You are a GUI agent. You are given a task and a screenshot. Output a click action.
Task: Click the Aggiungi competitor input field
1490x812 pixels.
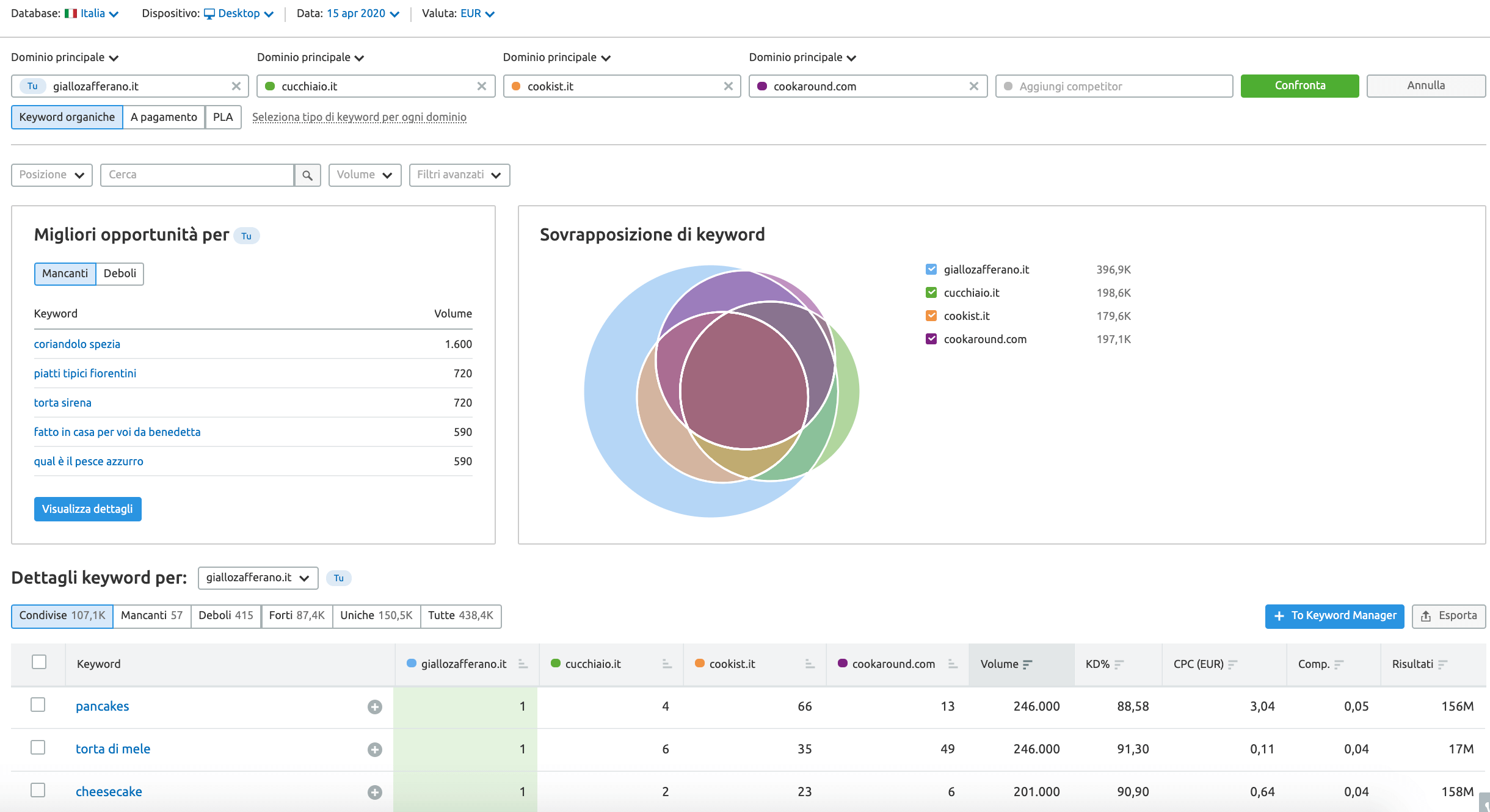coord(1114,86)
